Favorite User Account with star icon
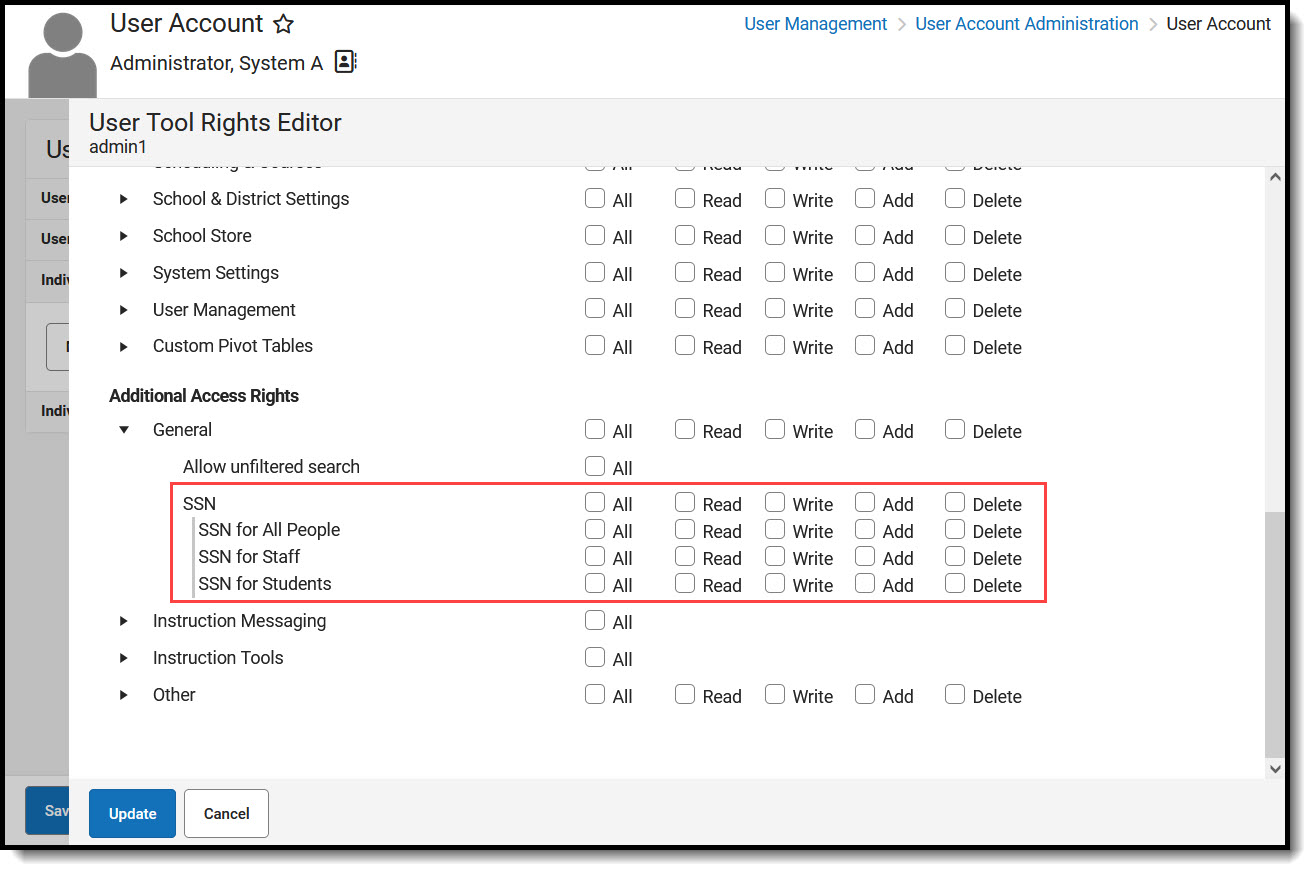 284,24
